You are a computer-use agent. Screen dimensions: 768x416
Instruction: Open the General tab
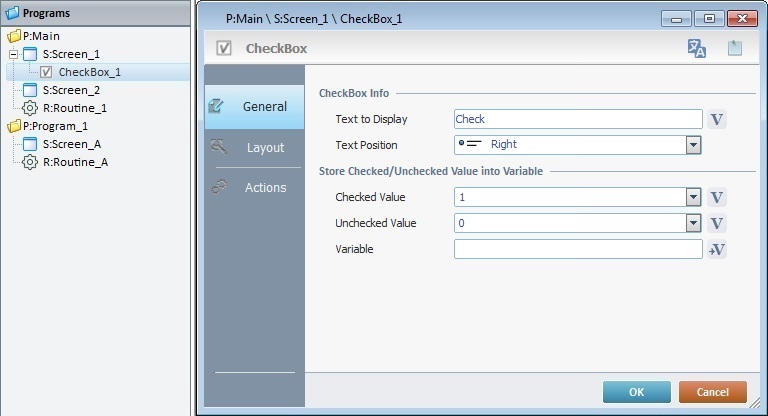(264, 107)
